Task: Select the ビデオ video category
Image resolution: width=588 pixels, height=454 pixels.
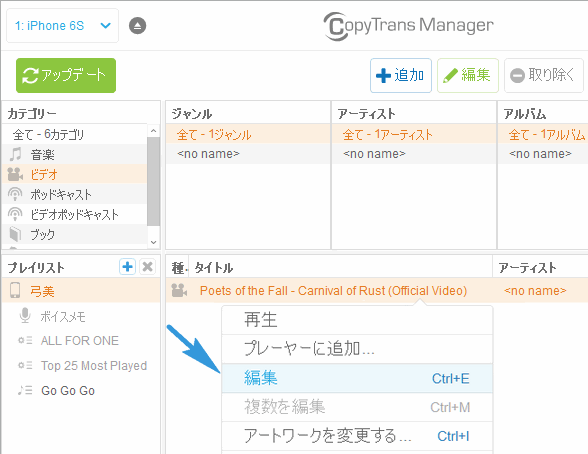Action: tap(75, 174)
